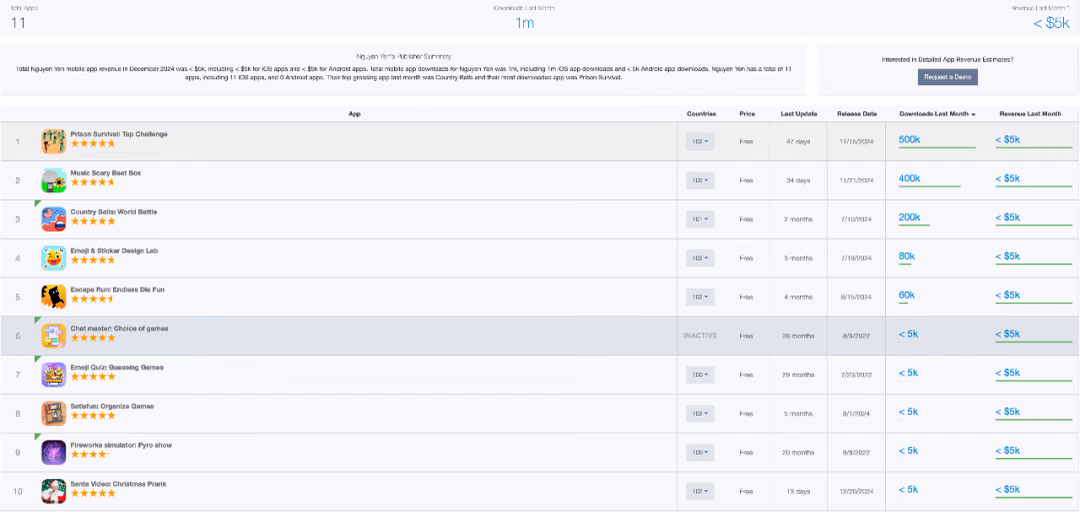The image size is (1080, 512).
Task: Click the star rating under Country Balls
Action: (93, 221)
